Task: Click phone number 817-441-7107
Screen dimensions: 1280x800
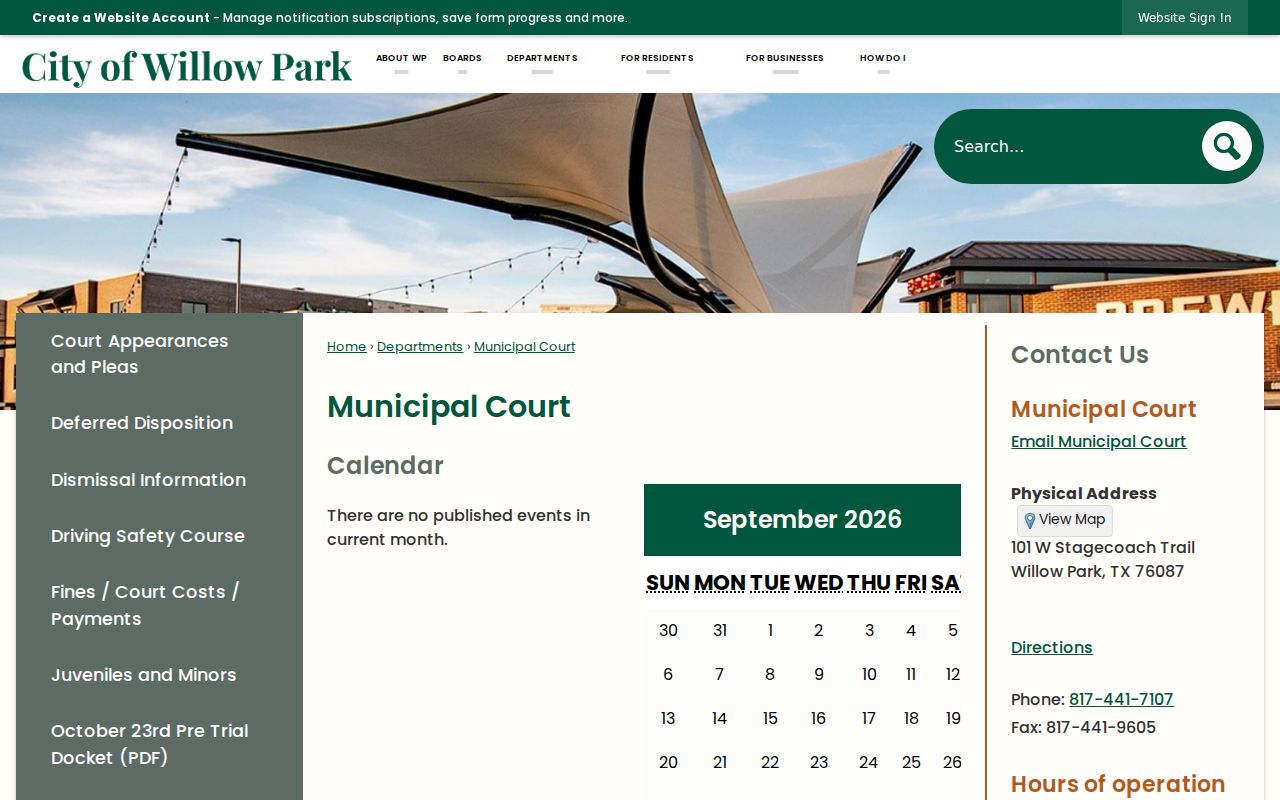Action: 1121,699
